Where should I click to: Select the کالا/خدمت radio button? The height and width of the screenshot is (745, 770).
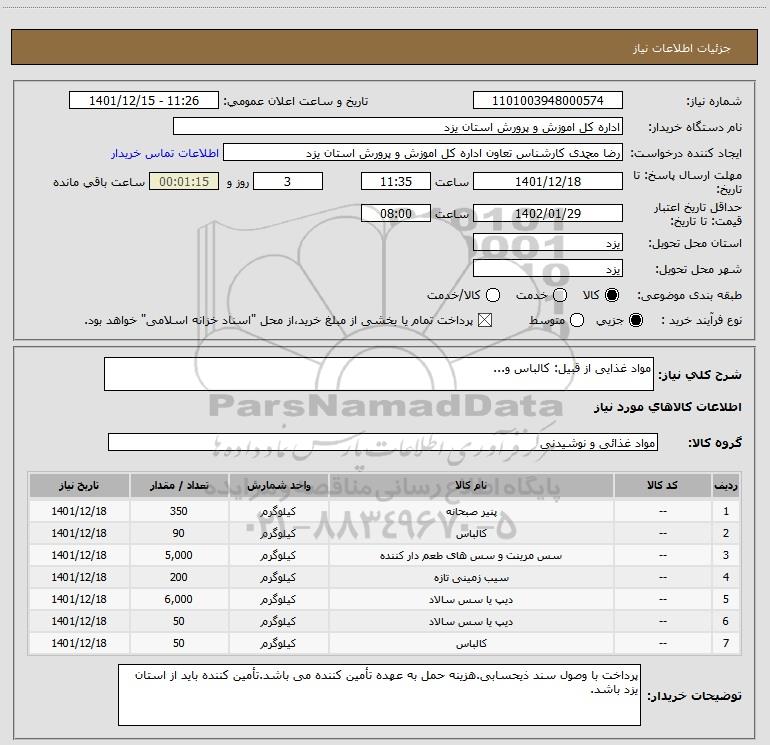click(493, 295)
